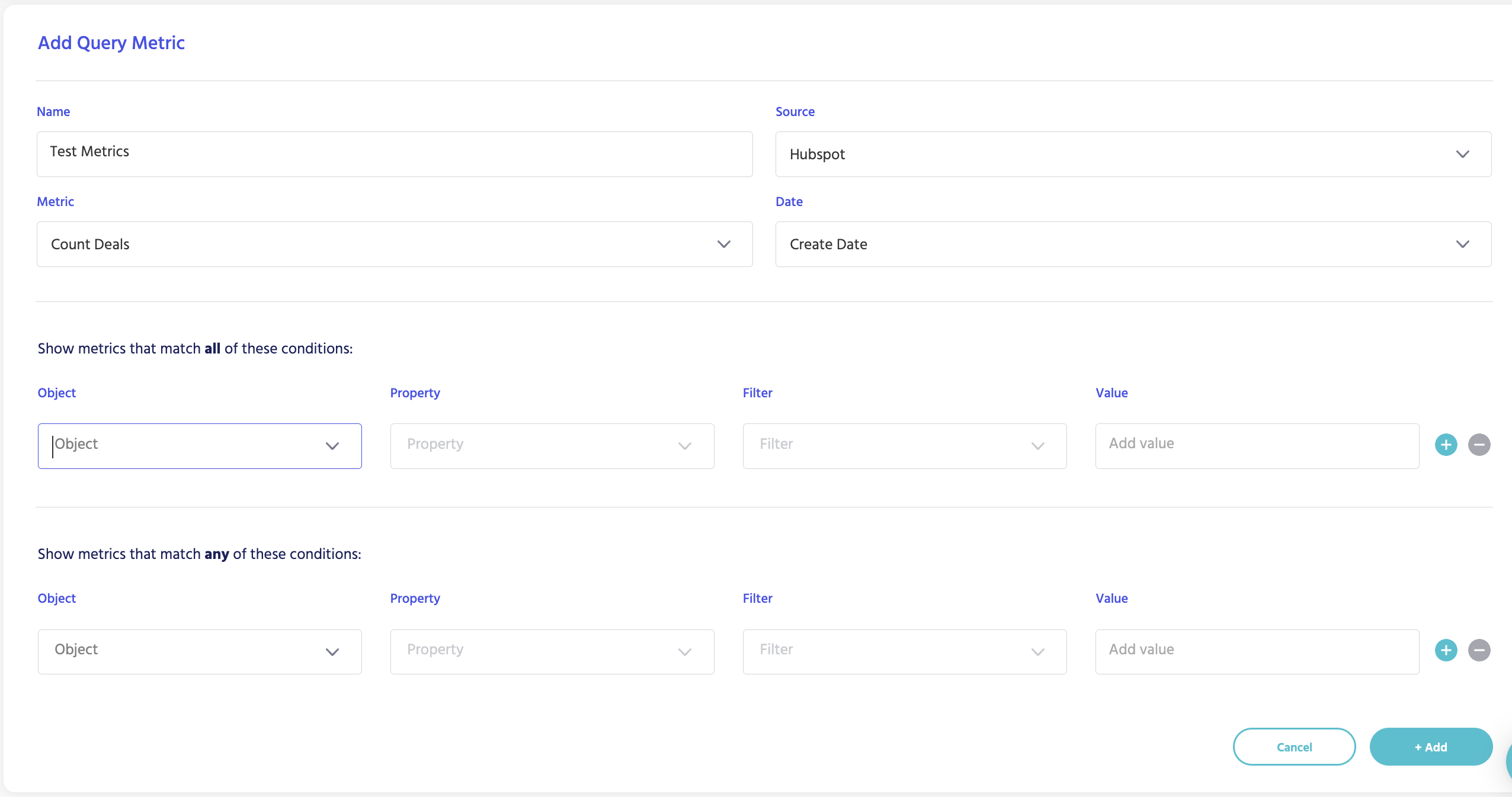Click chevron arrow in Create Date field

coord(1462,245)
